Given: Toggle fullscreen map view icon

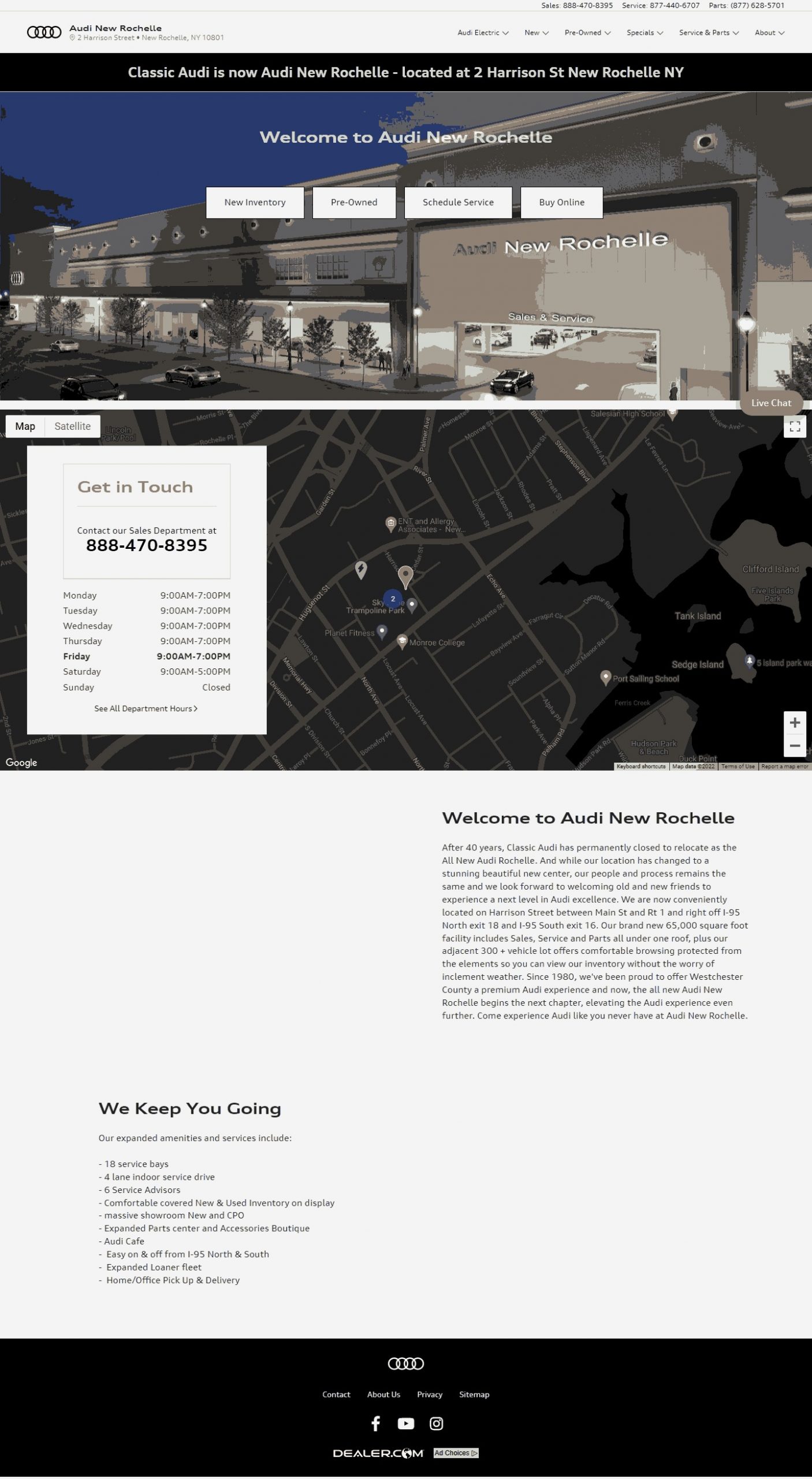Looking at the screenshot, I should coord(795,426).
